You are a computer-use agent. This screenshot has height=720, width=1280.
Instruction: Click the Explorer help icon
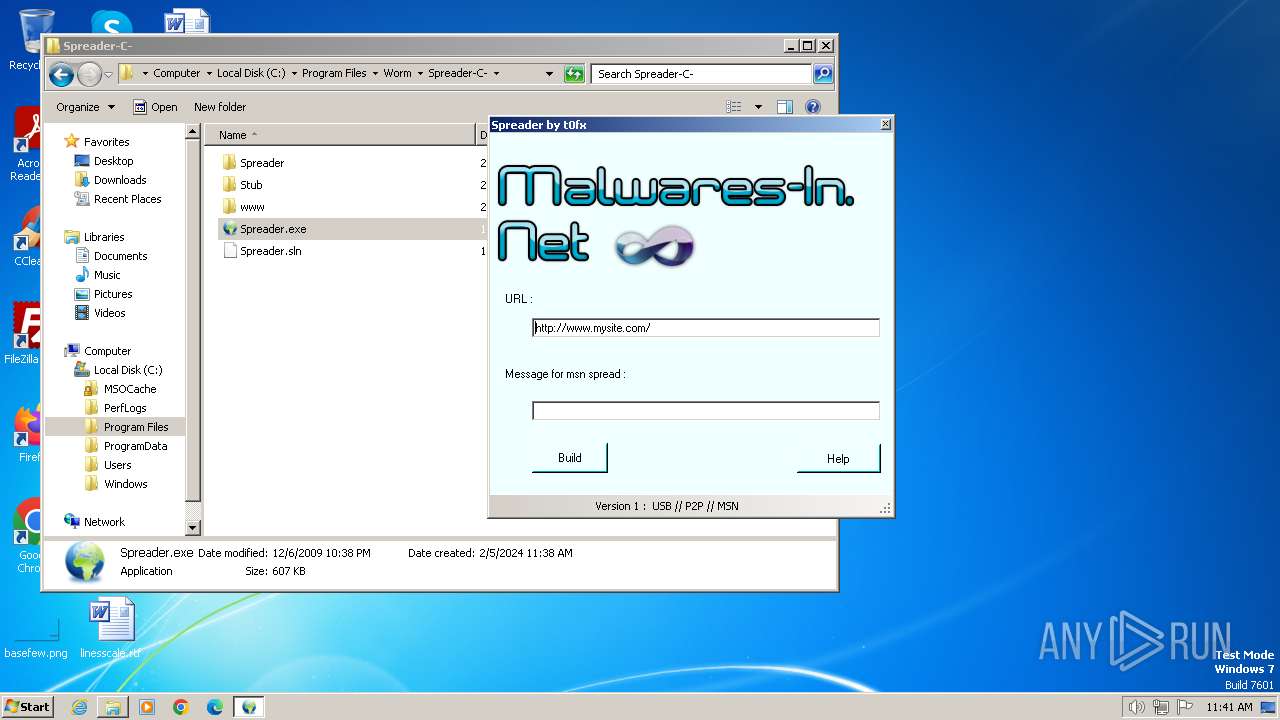813,107
